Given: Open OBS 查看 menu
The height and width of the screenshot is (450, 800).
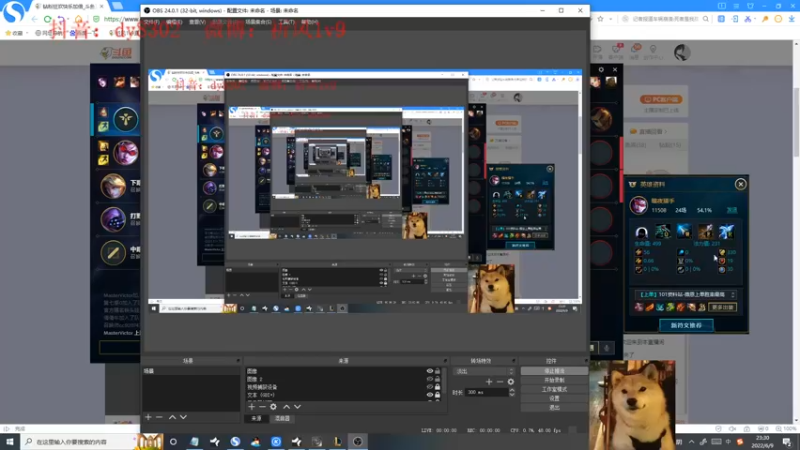Looking at the screenshot, I should click(197, 22).
